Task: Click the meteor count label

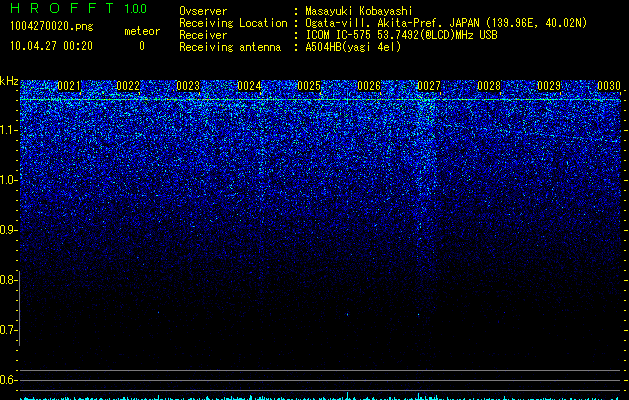Action: coord(142,31)
